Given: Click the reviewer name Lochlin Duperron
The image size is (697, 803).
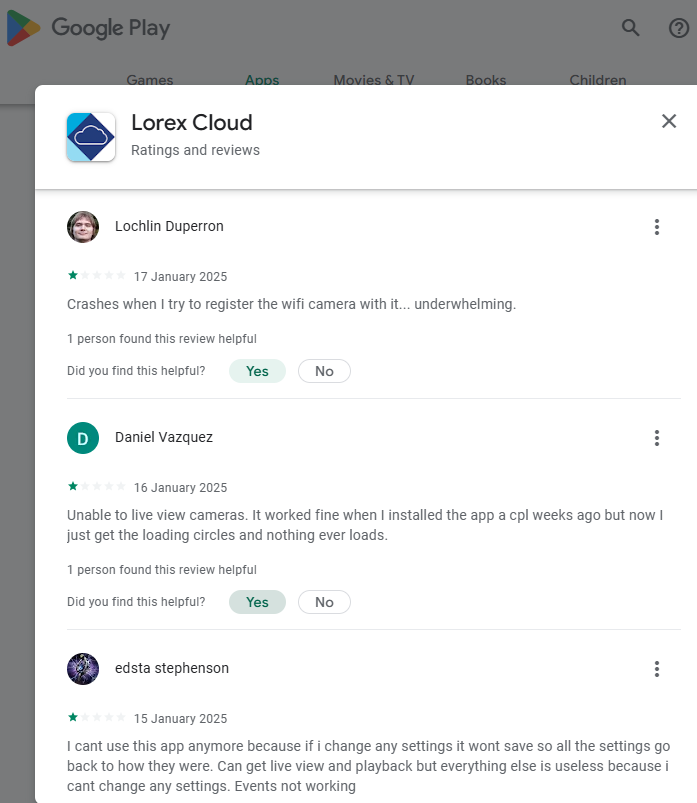Looking at the screenshot, I should click(169, 226).
